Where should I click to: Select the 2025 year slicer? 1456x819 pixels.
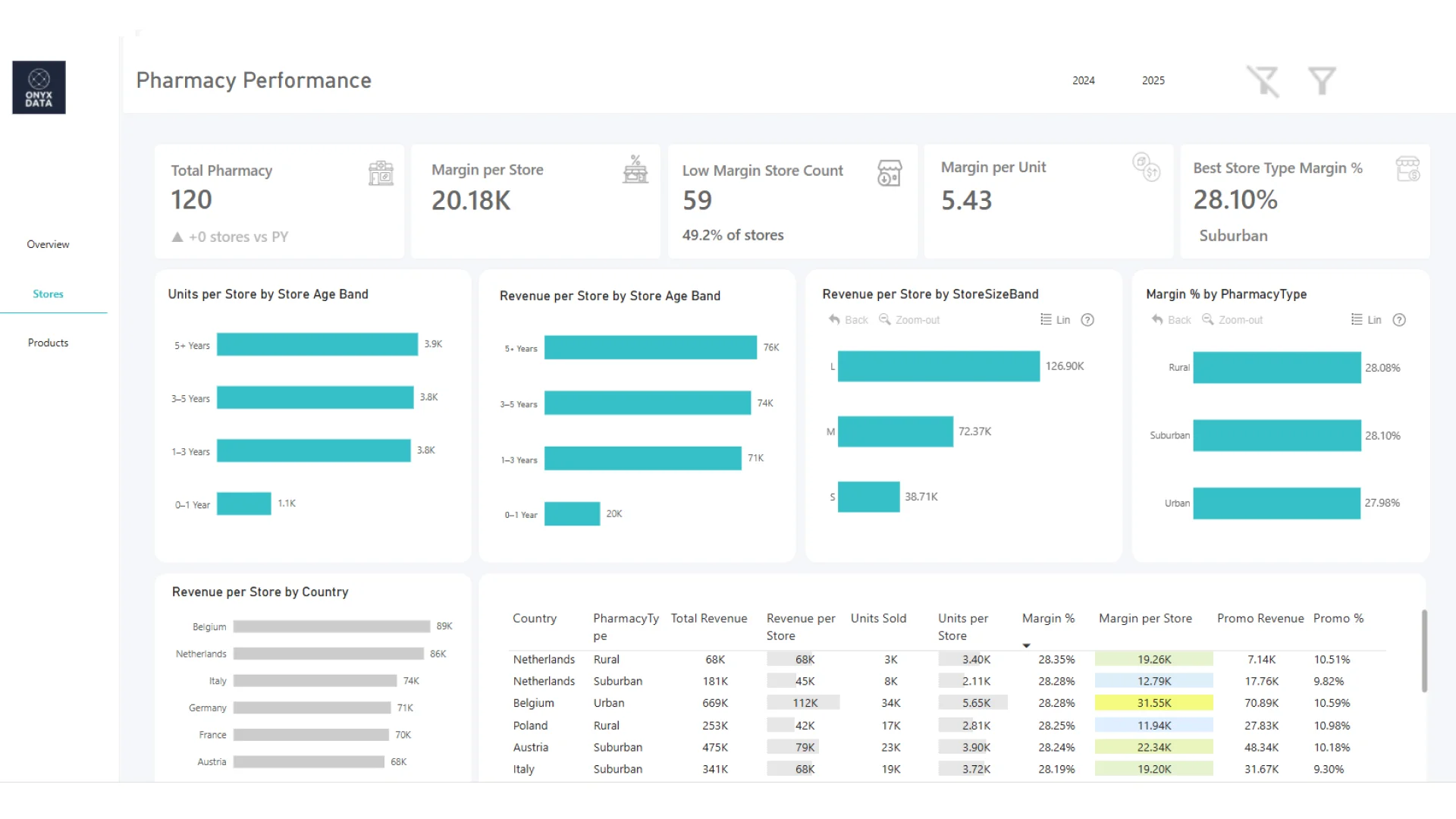click(1153, 80)
